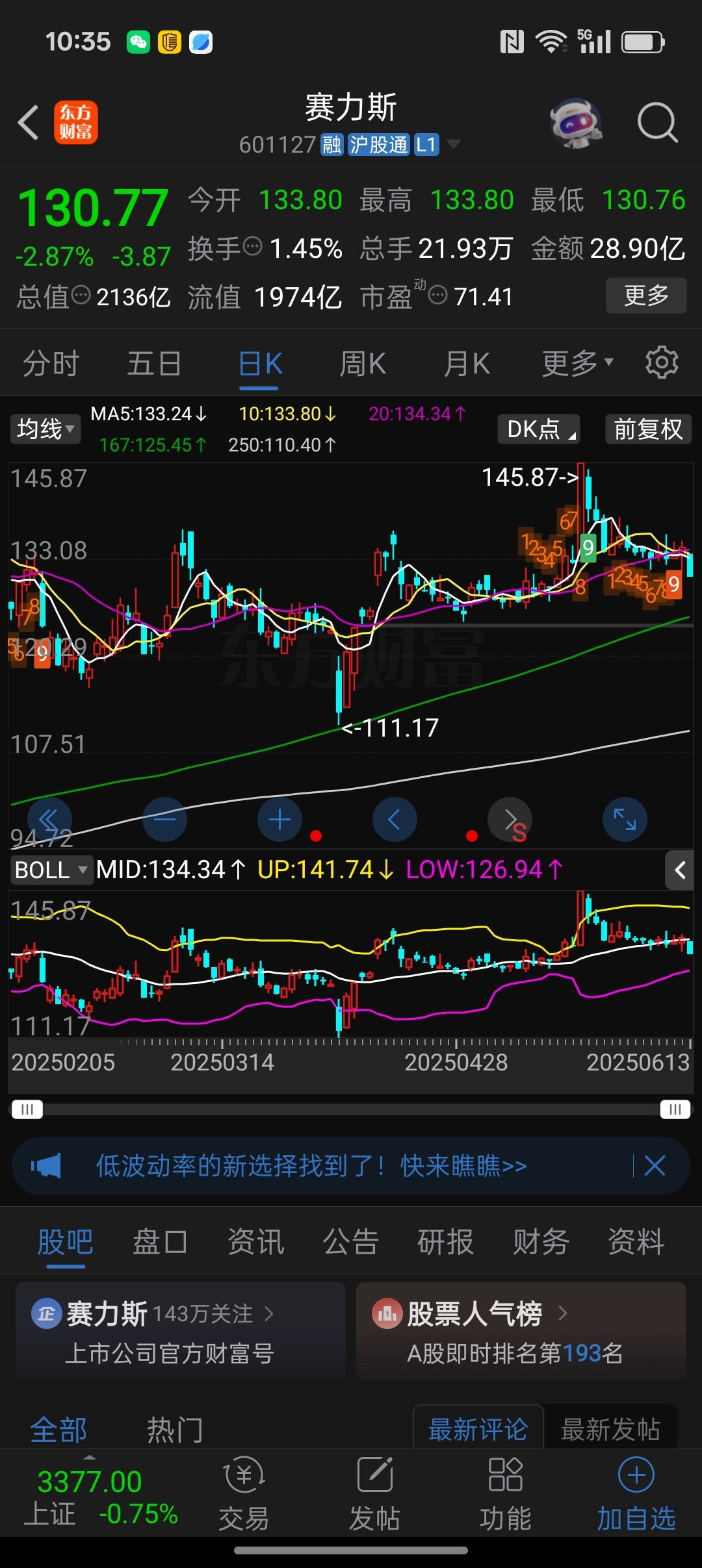Expand chart to fullscreen
Screen dimensions: 702x1568
point(625,820)
